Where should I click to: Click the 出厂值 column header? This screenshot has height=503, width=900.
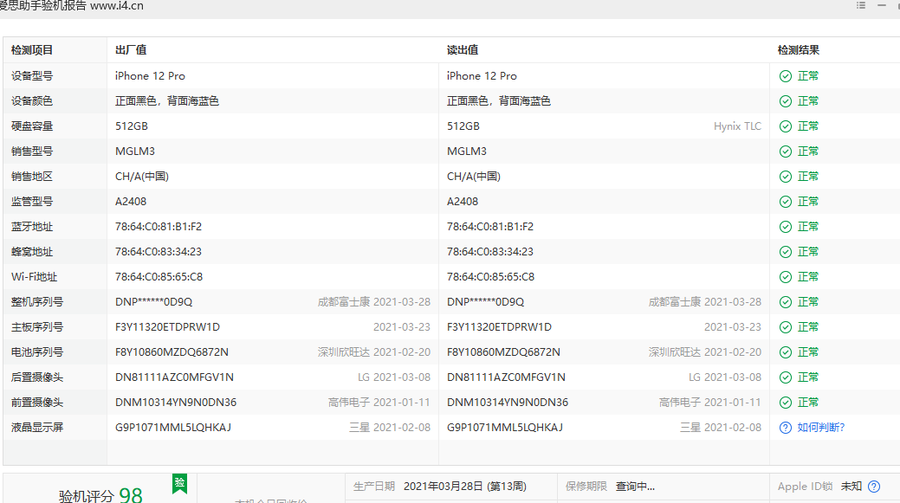pyautogui.click(x=131, y=50)
